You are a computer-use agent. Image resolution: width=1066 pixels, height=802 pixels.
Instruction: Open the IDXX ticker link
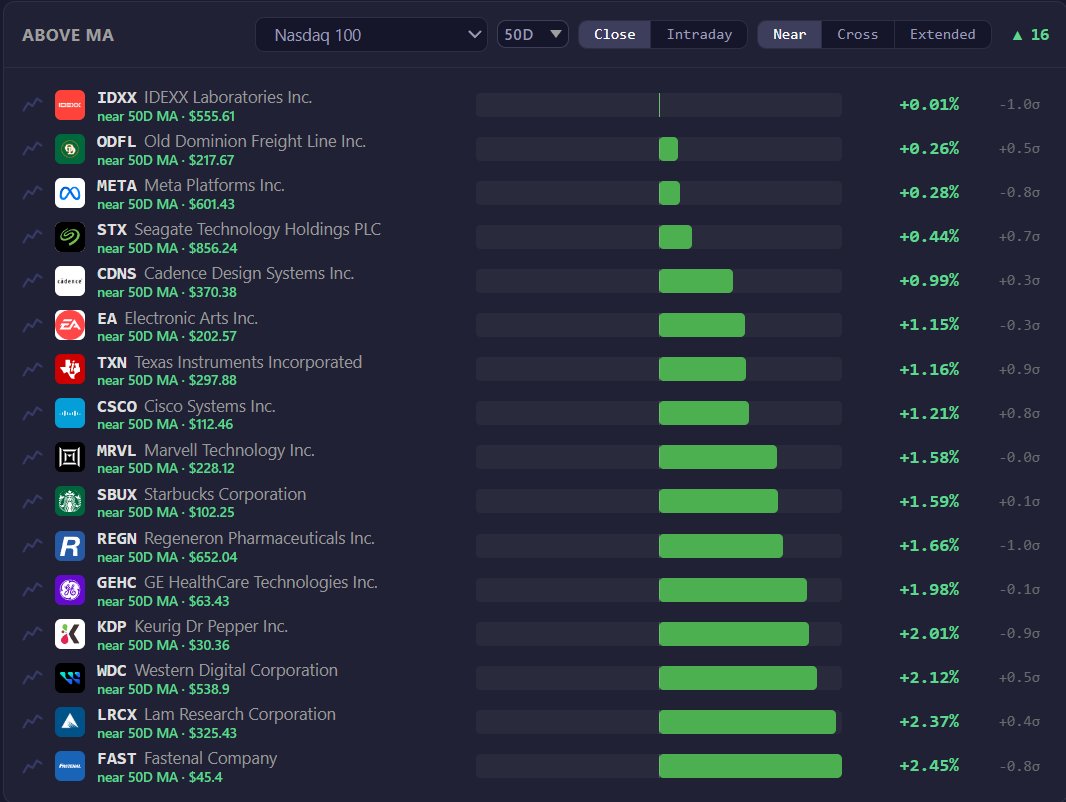point(117,98)
